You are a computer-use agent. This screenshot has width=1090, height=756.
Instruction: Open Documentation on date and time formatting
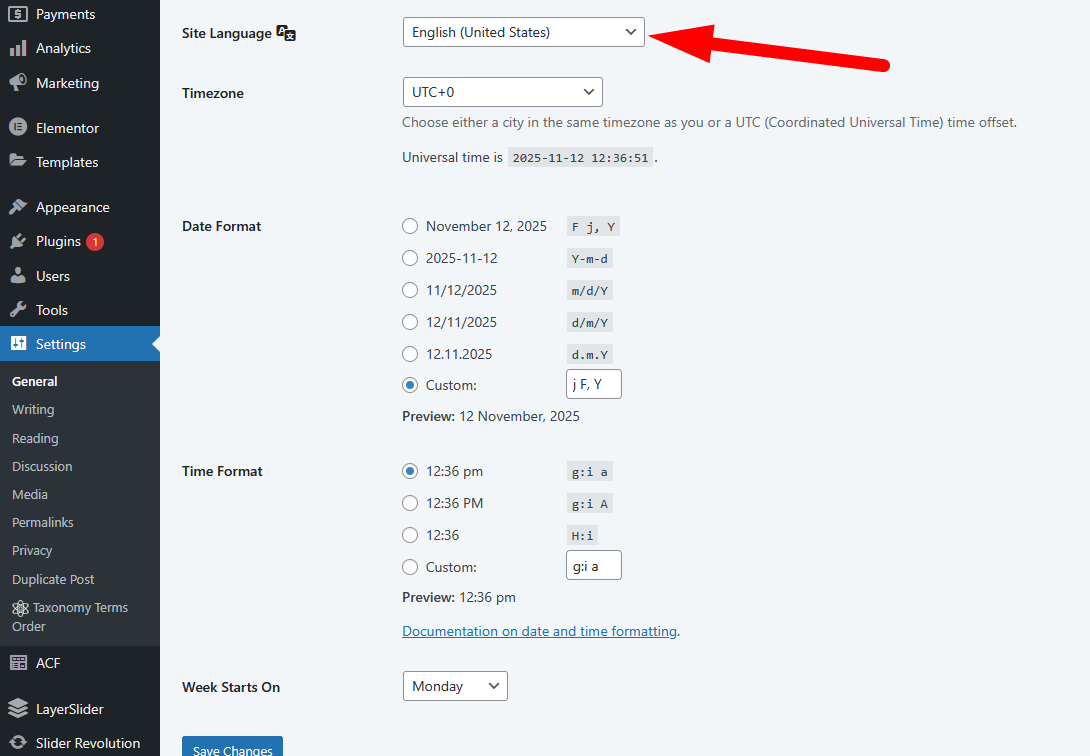[x=539, y=631]
